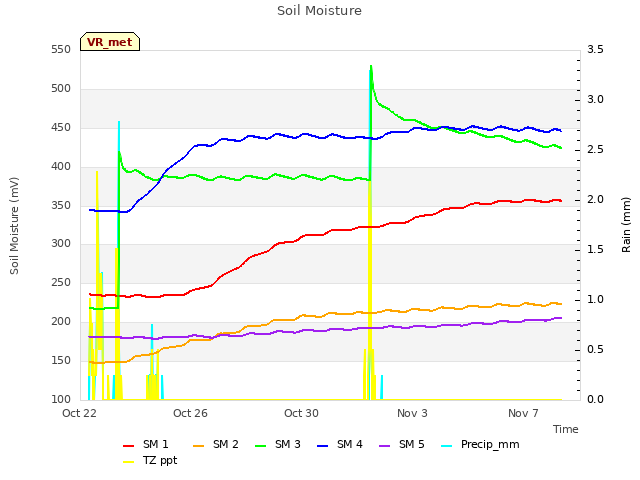Screen dimensions: 640x480
Task: Click the 1.5 rain axis tick label
Action: (x=595, y=250)
